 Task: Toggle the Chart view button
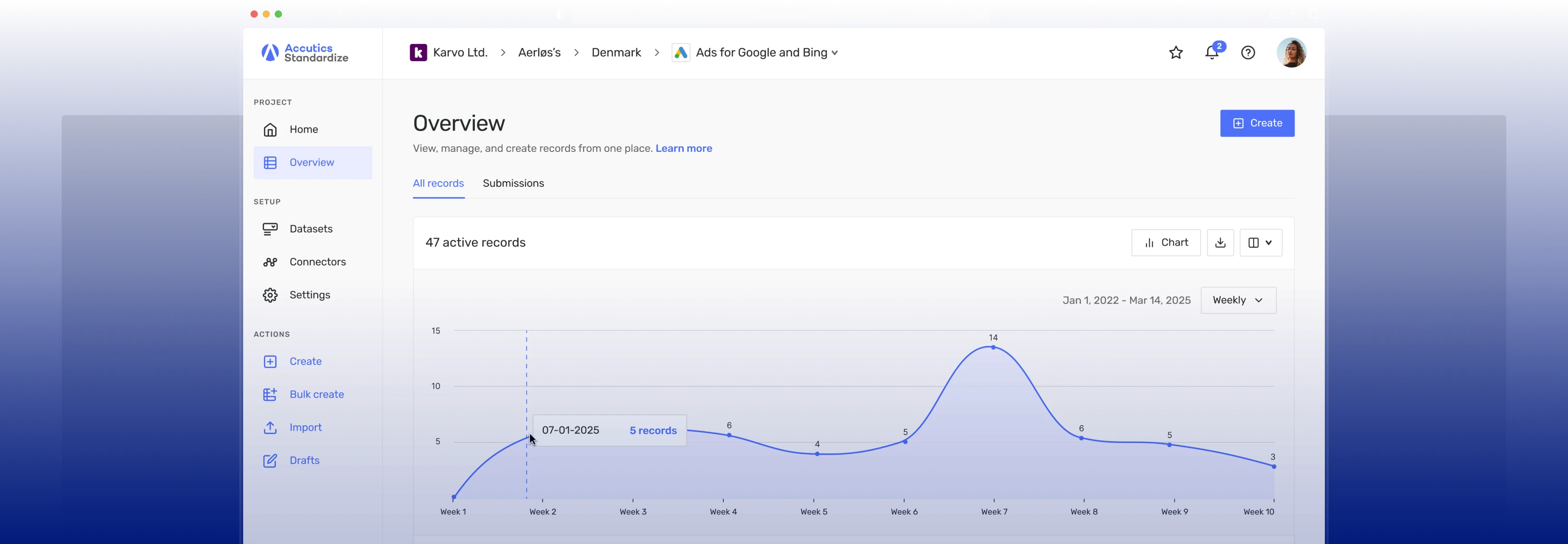tap(1165, 243)
